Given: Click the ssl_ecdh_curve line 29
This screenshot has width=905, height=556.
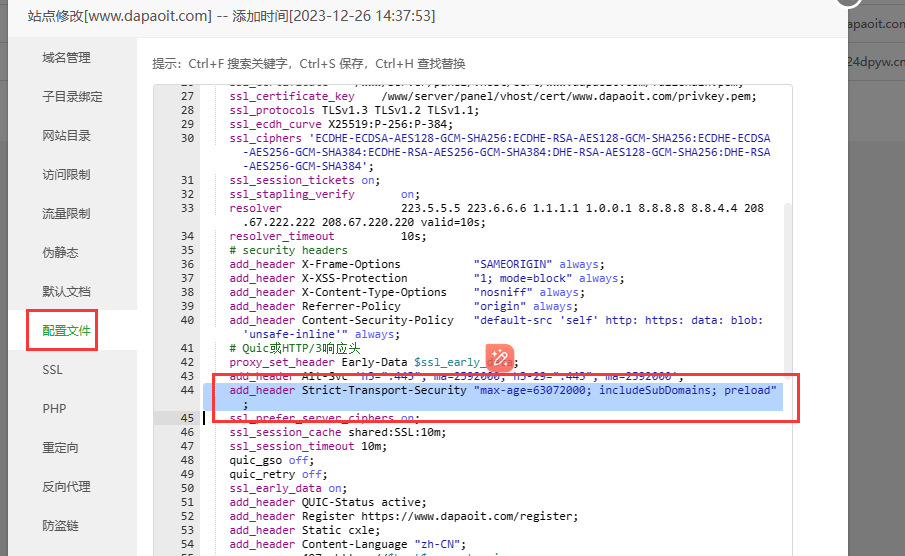Looking at the screenshot, I should (341, 124).
